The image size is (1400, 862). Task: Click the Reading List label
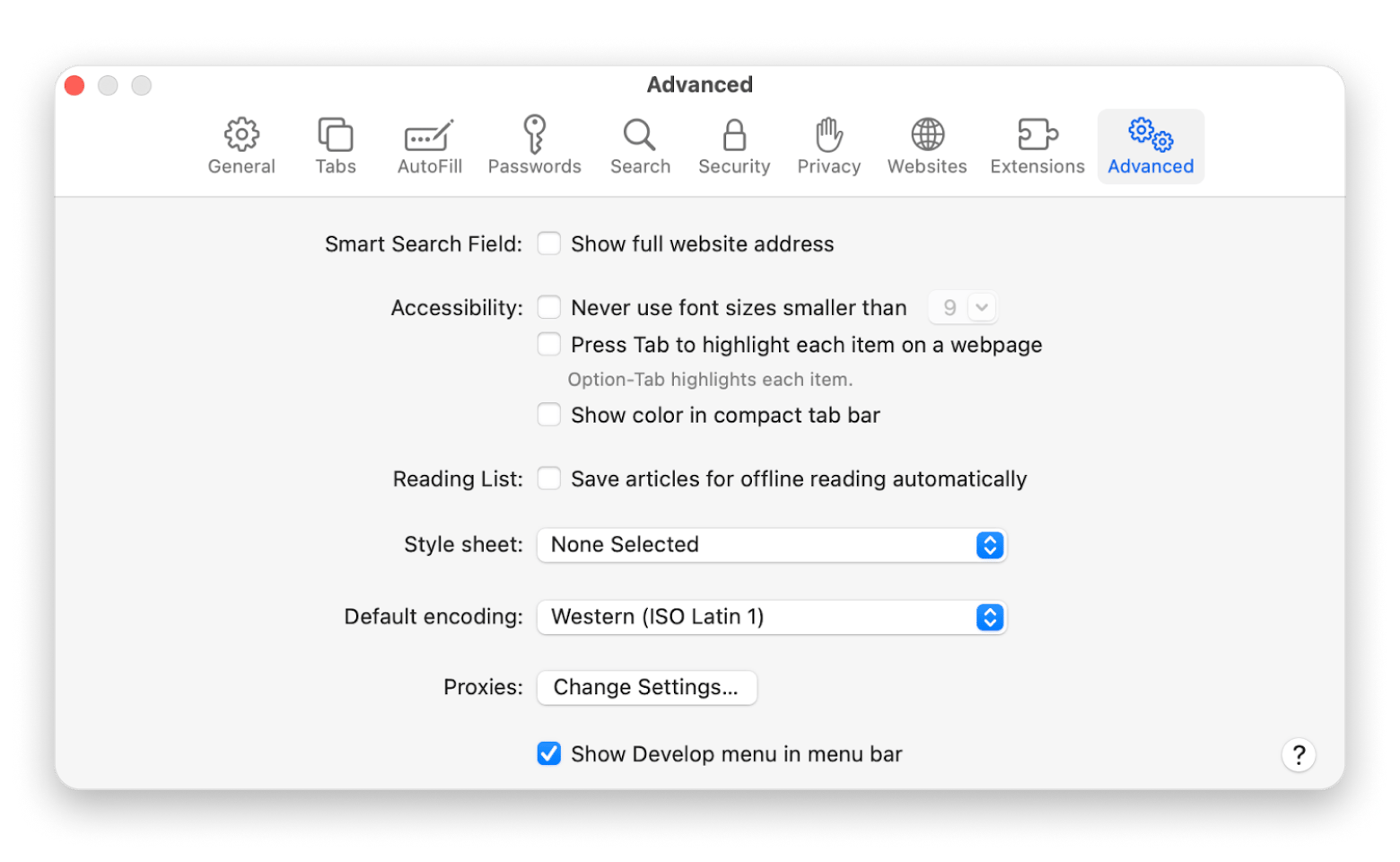(458, 479)
